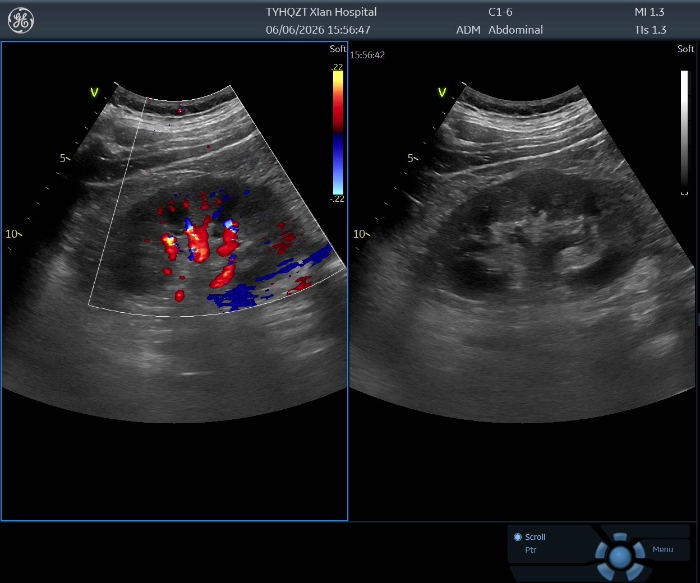Click the top segment of the trackball widget
This screenshot has width=700, height=583.
(x=620, y=537)
